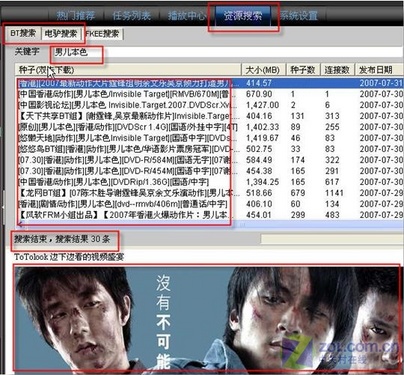
Task: Click the left arrow of the results scrollbar
Action: (x=20, y=224)
